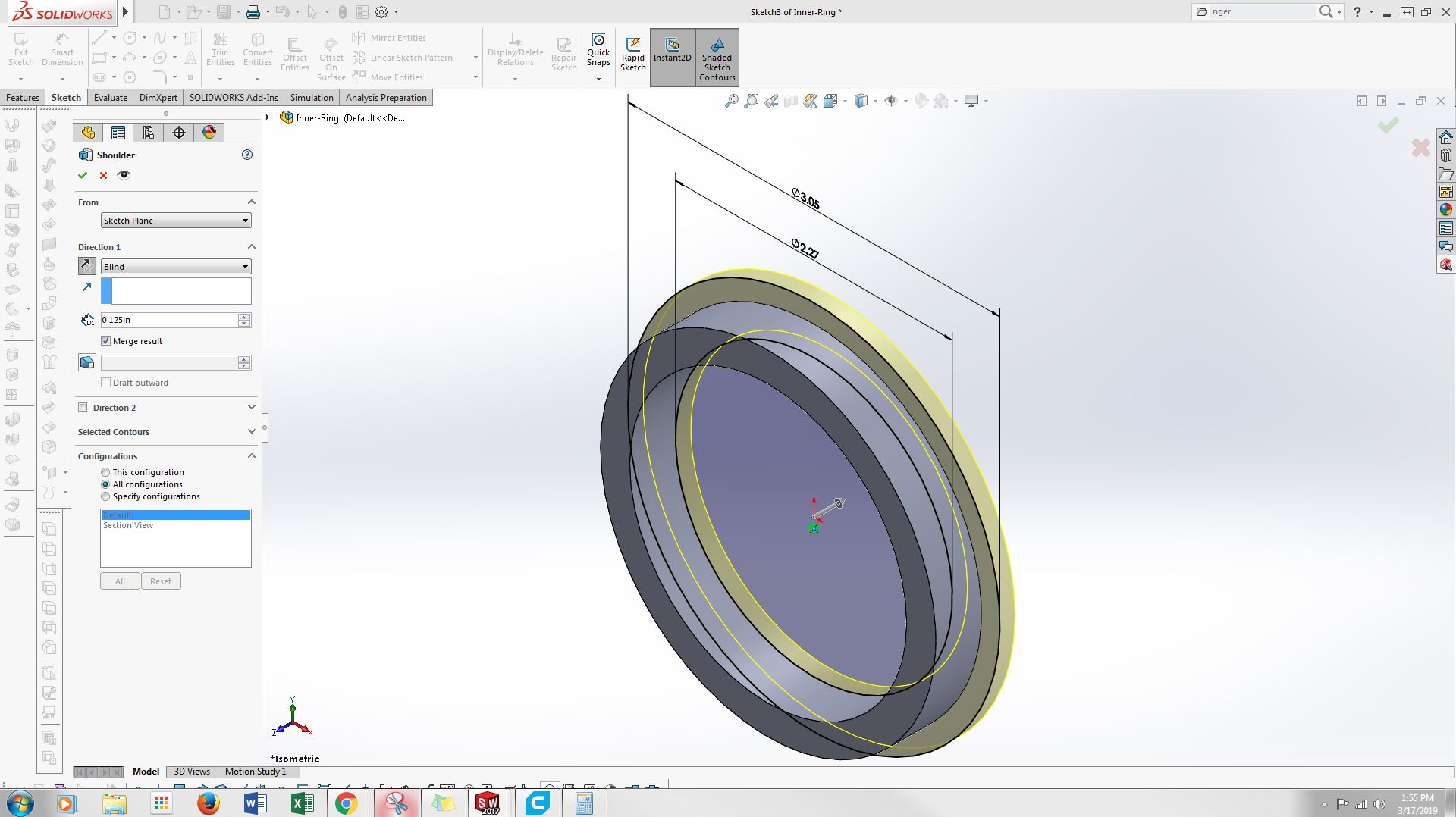
Task: Switch to the Features tab
Action: [23, 98]
